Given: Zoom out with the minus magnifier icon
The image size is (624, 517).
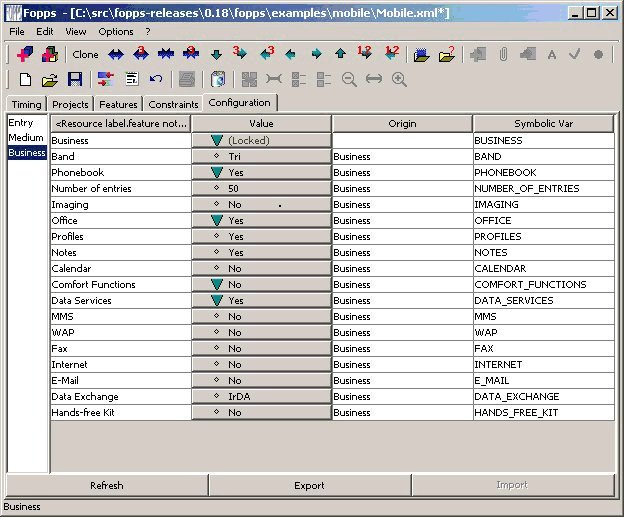Looking at the screenshot, I should tap(349, 80).
